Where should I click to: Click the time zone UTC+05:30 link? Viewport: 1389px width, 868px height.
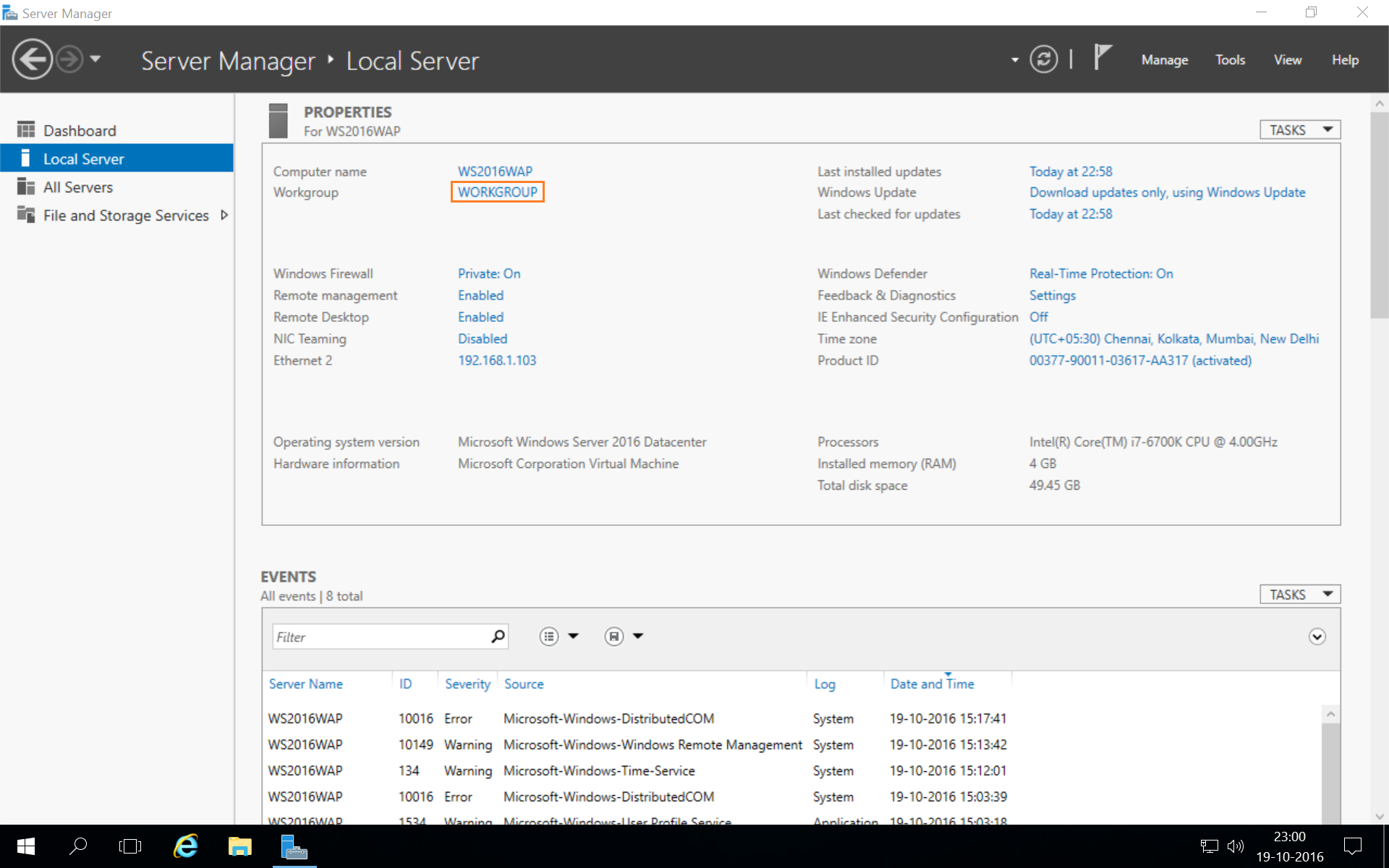(x=1173, y=339)
